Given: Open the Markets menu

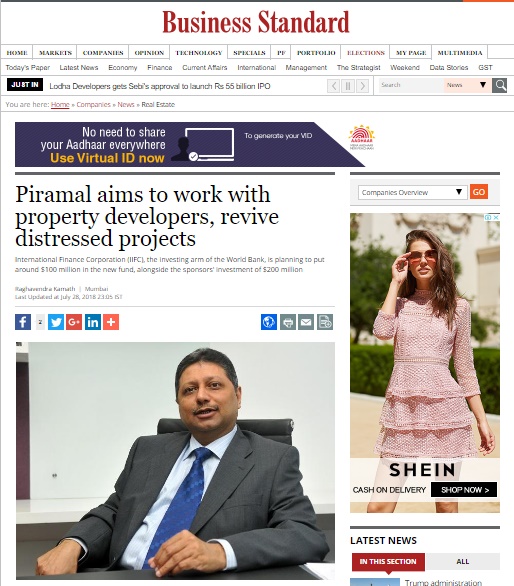Looking at the screenshot, I should pos(55,53).
